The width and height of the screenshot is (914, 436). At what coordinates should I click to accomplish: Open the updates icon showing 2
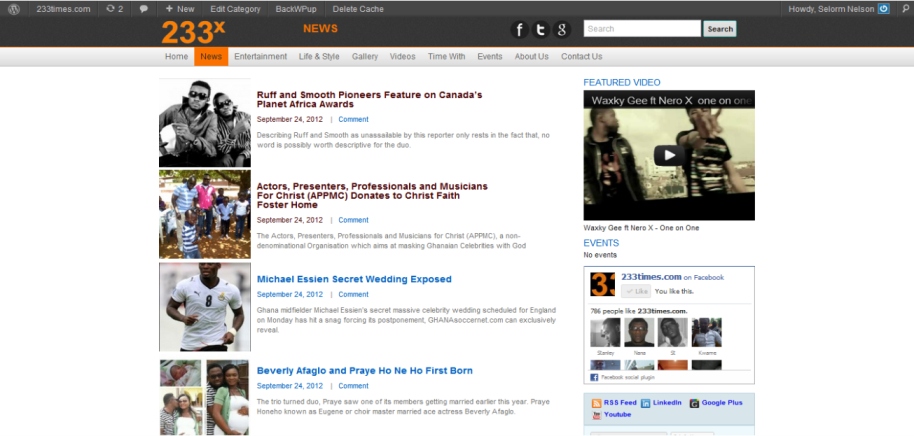[115, 9]
